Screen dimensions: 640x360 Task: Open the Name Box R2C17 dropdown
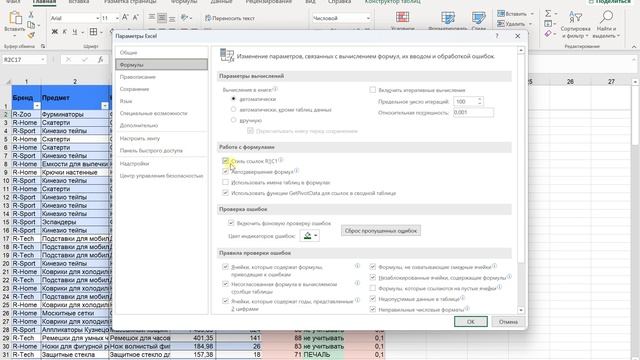click(x=42, y=60)
